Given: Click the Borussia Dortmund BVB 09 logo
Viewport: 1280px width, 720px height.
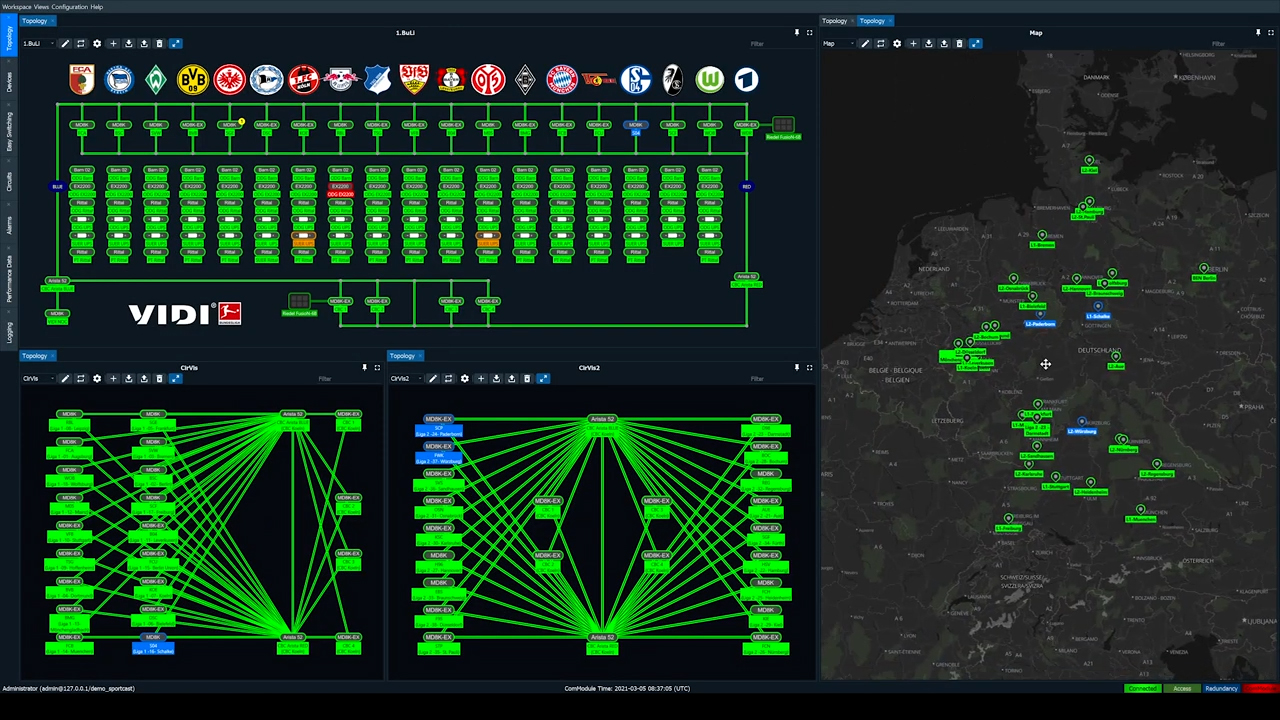Looking at the screenshot, I should coord(192,80).
